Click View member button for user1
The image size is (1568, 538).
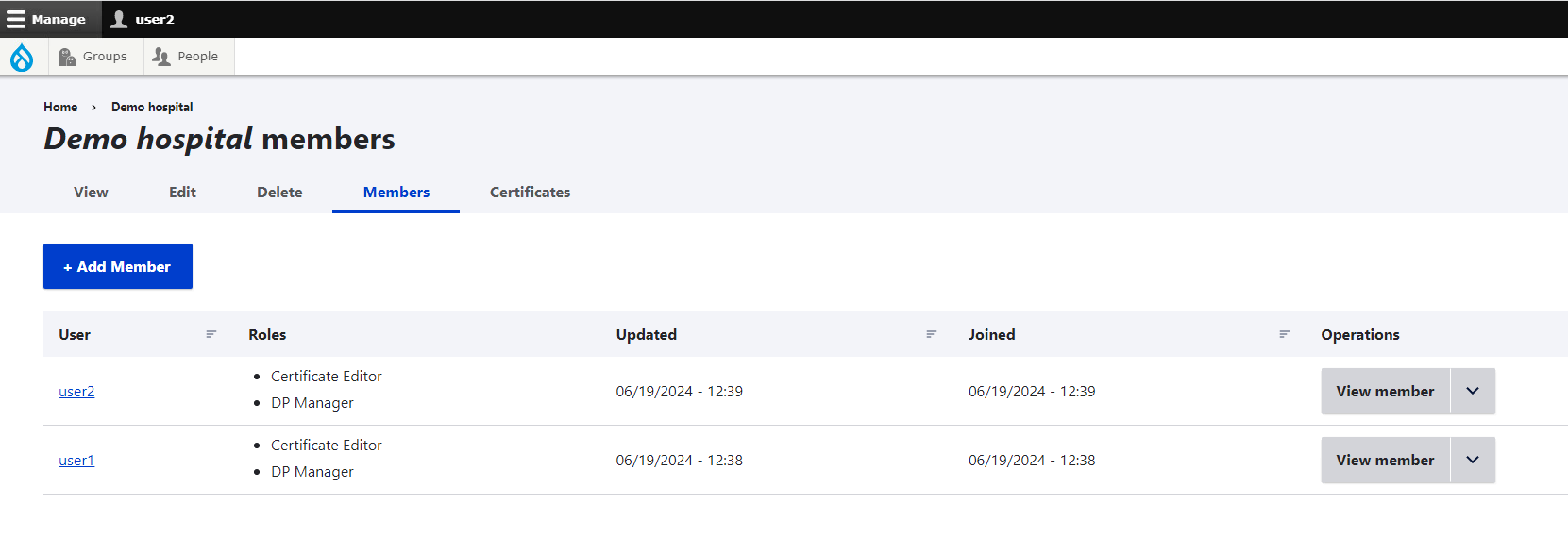1385,460
